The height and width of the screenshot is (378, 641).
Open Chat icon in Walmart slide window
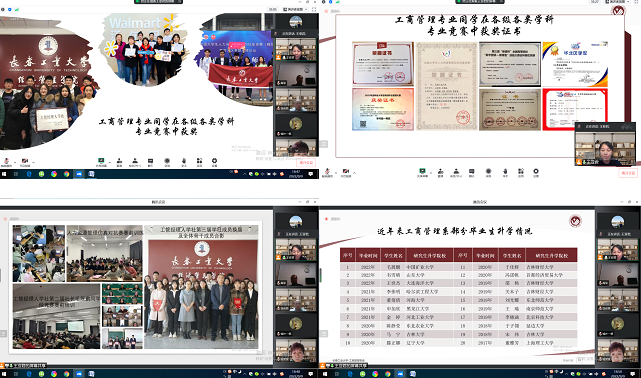[150, 162]
